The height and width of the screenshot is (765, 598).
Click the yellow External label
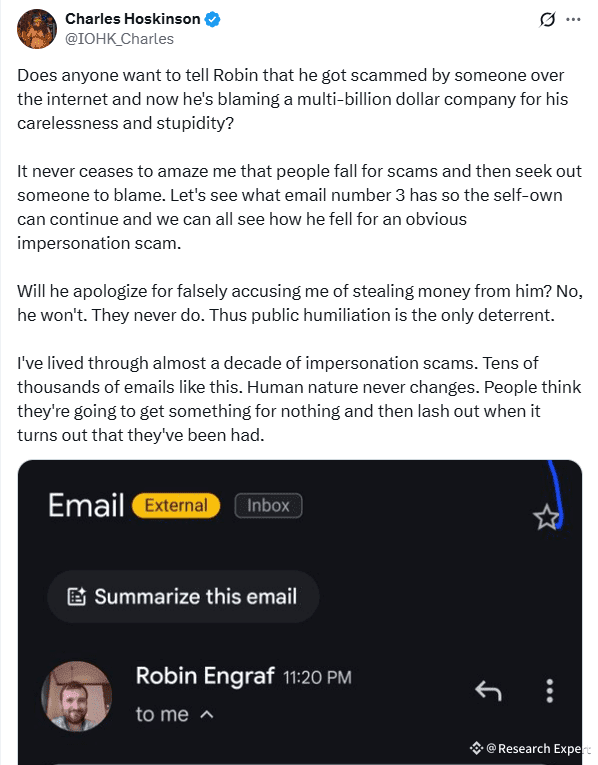tap(176, 505)
